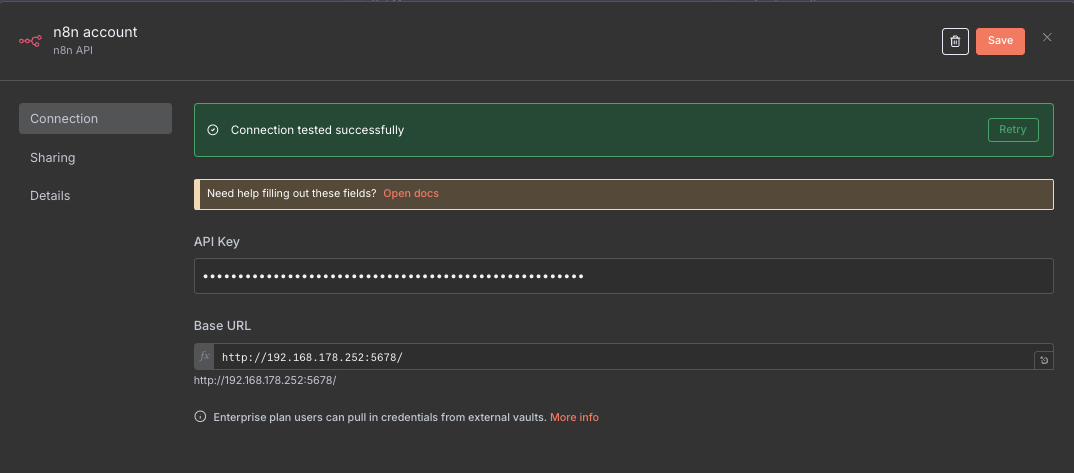Image resolution: width=1074 pixels, height=473 pixels.
Task: Click 'Connection tested successfully' message
Action: [317, 130]
